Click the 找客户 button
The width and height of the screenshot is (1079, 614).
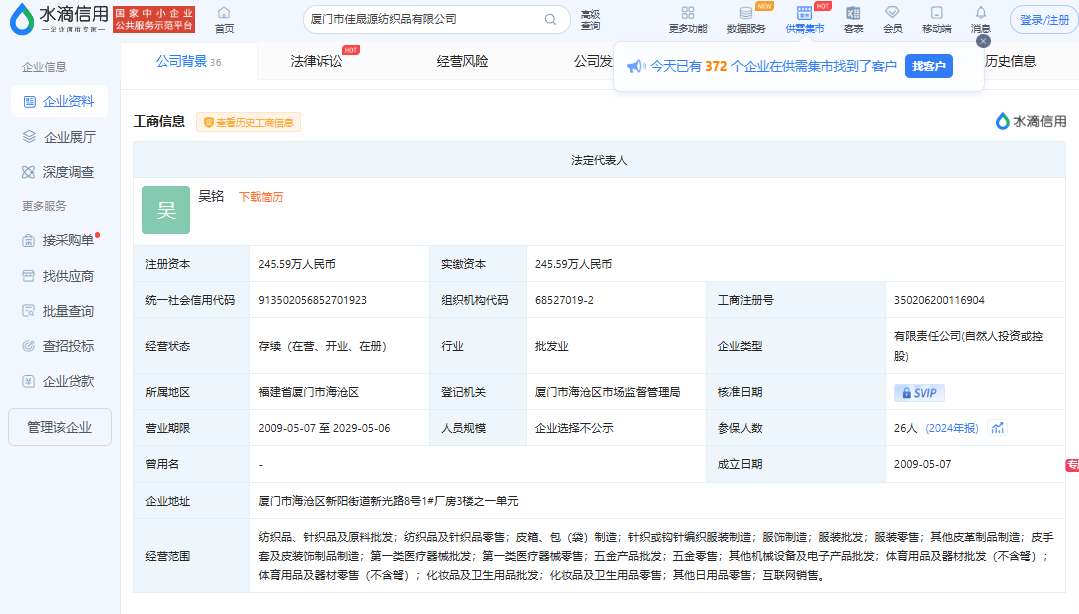(x=928, y=66)
